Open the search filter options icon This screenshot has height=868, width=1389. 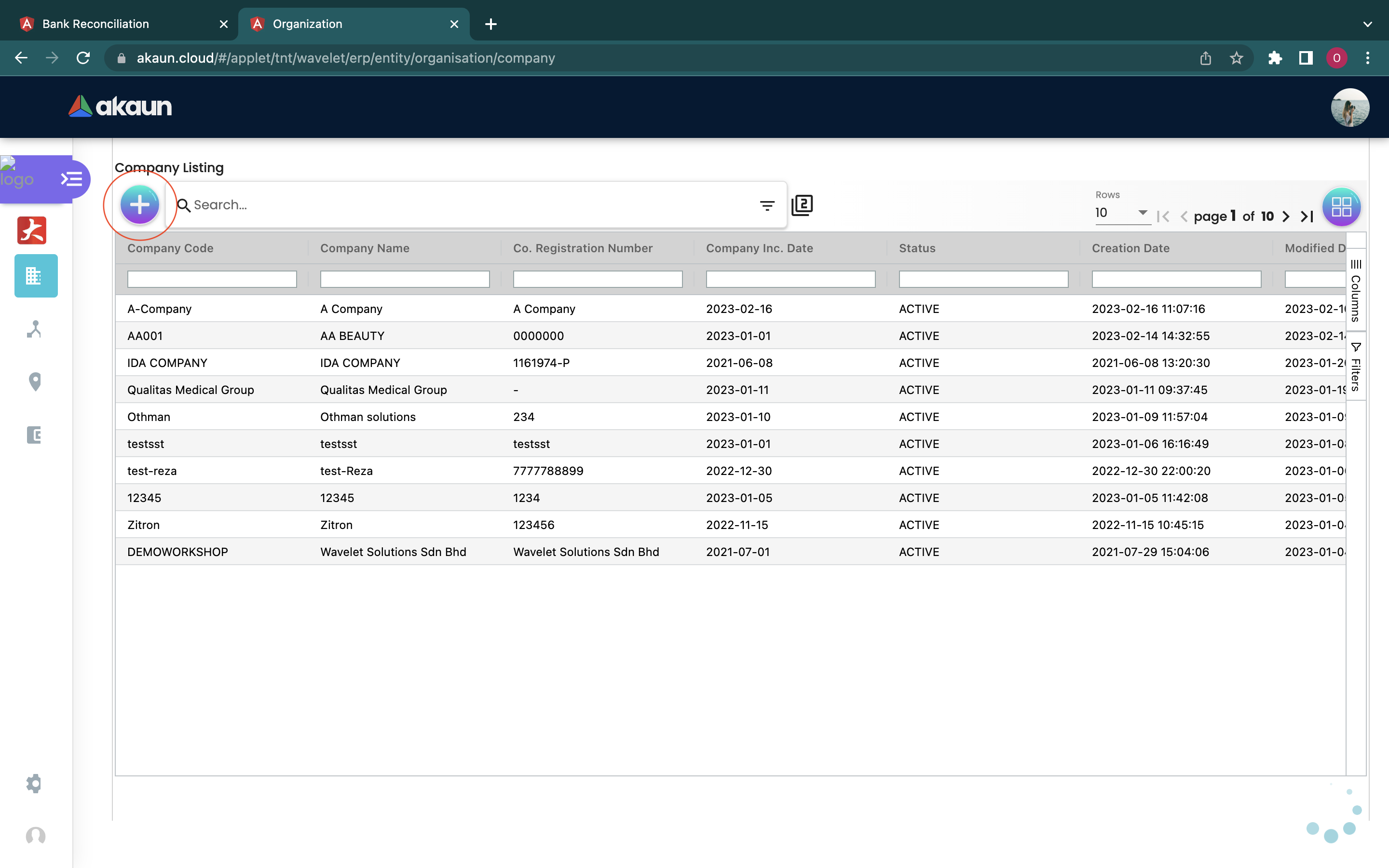point(767,205)
